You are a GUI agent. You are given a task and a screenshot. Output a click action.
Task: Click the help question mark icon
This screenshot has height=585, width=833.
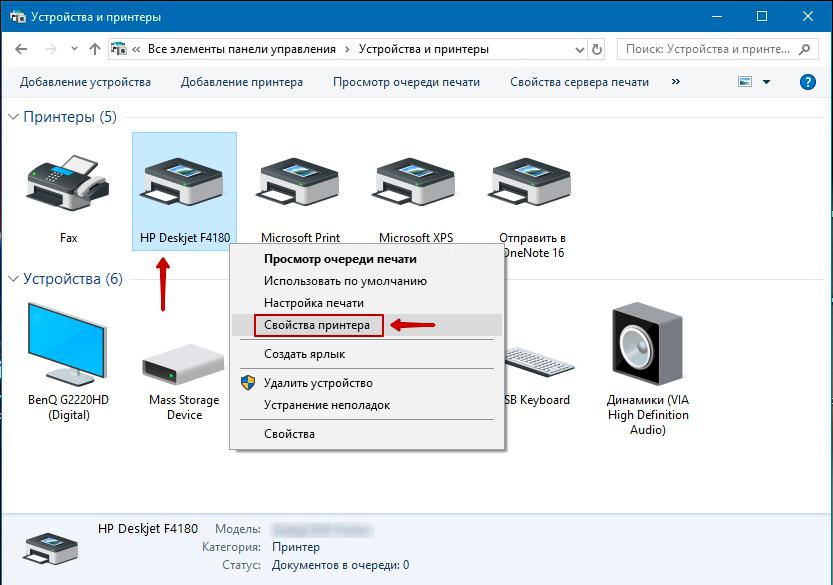pyautogui.click(x=808, y=82)
